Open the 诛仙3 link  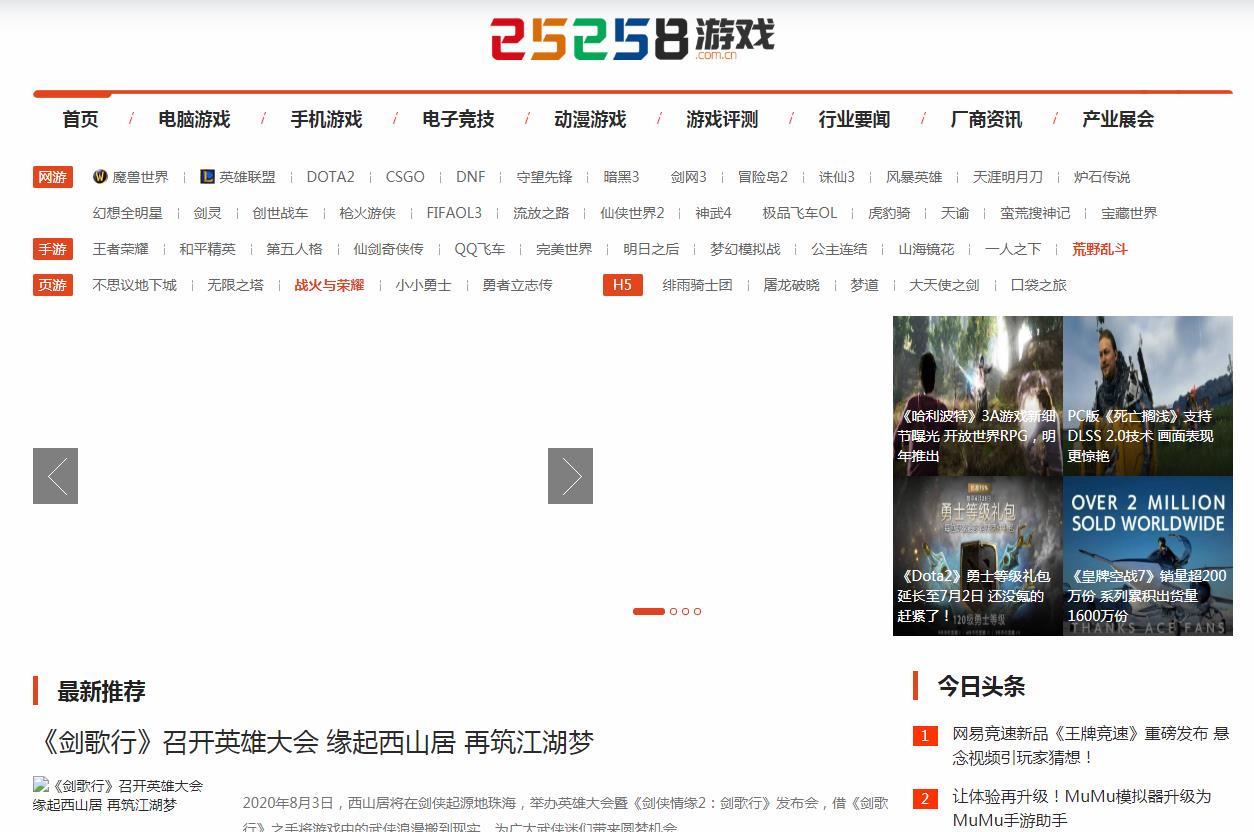click(x=837, y=177)
